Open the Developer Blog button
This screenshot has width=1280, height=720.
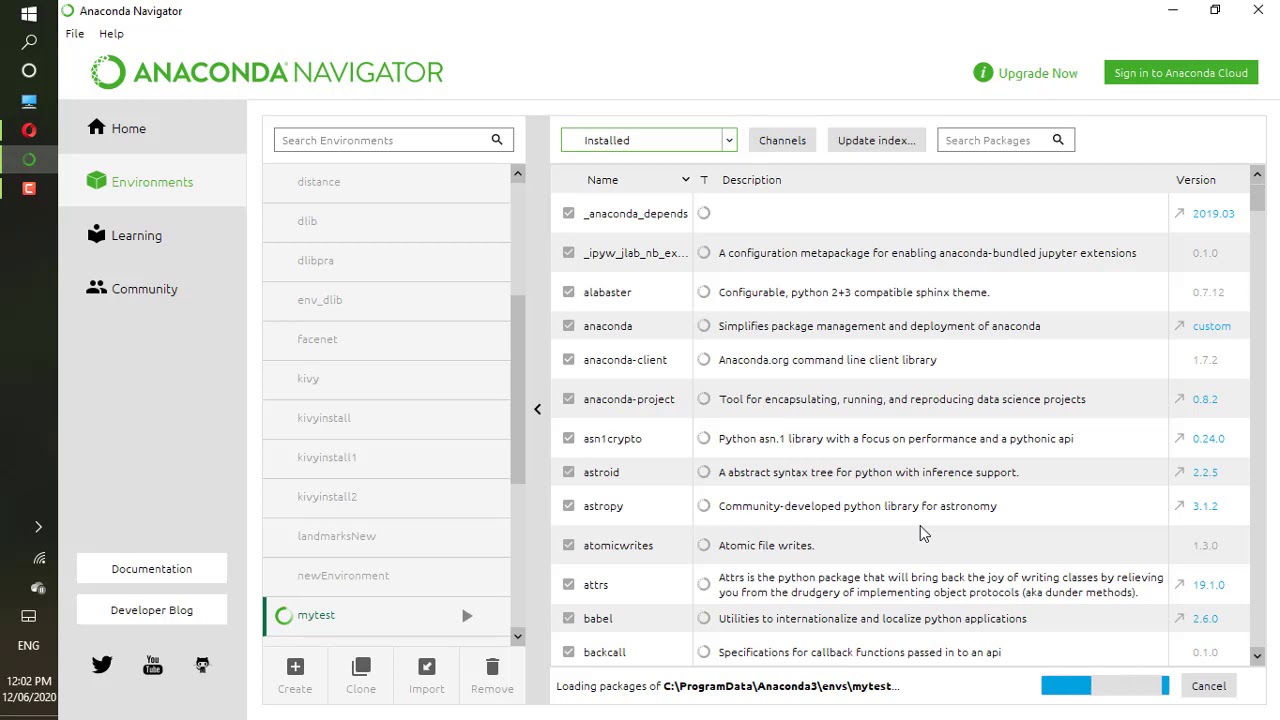(152, 610)
